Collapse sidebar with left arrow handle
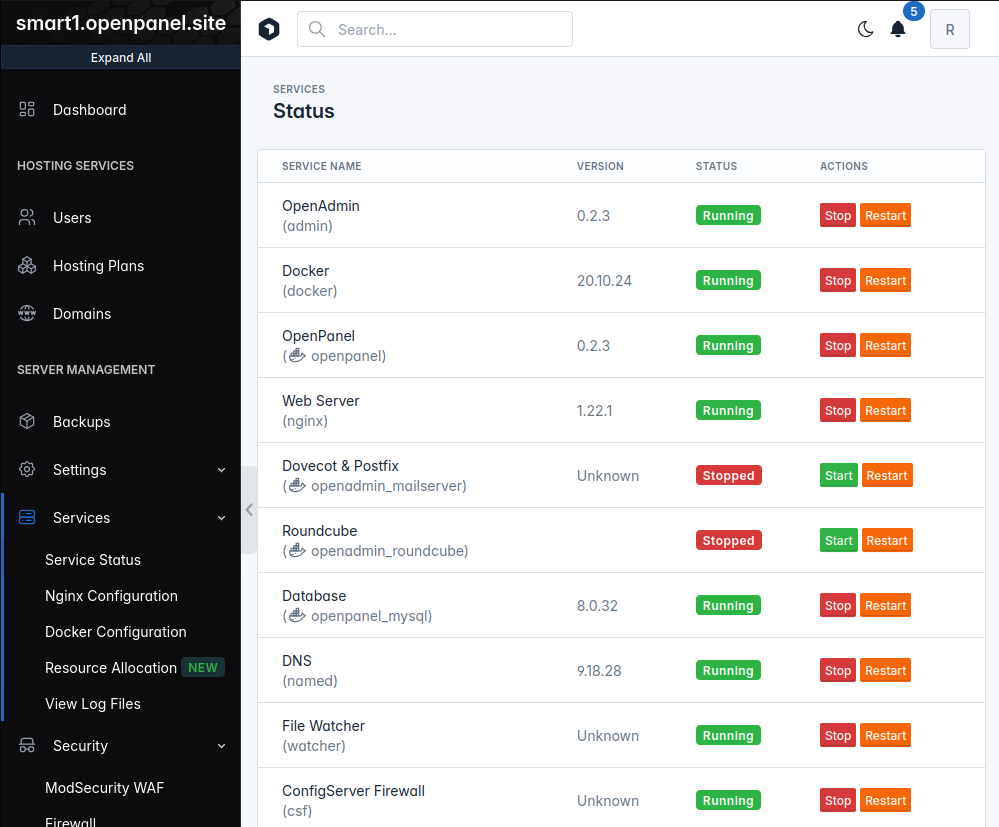Screen dimensions: 999x827 249,510
